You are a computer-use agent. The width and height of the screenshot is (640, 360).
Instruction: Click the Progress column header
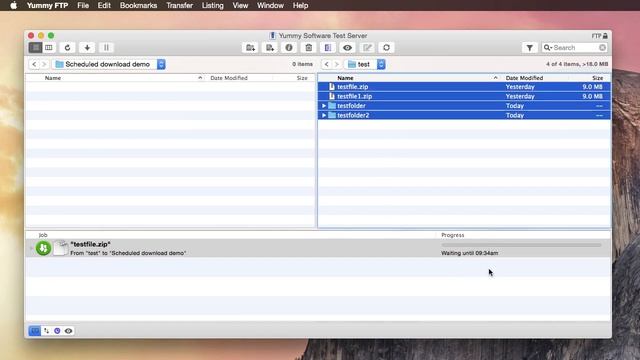click(x=453, y=235)
